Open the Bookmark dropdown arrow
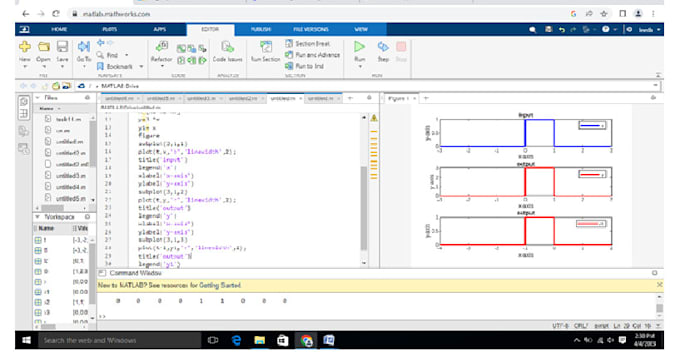The height and width of the screenshot is (362, 680). [x=141, y=66]
